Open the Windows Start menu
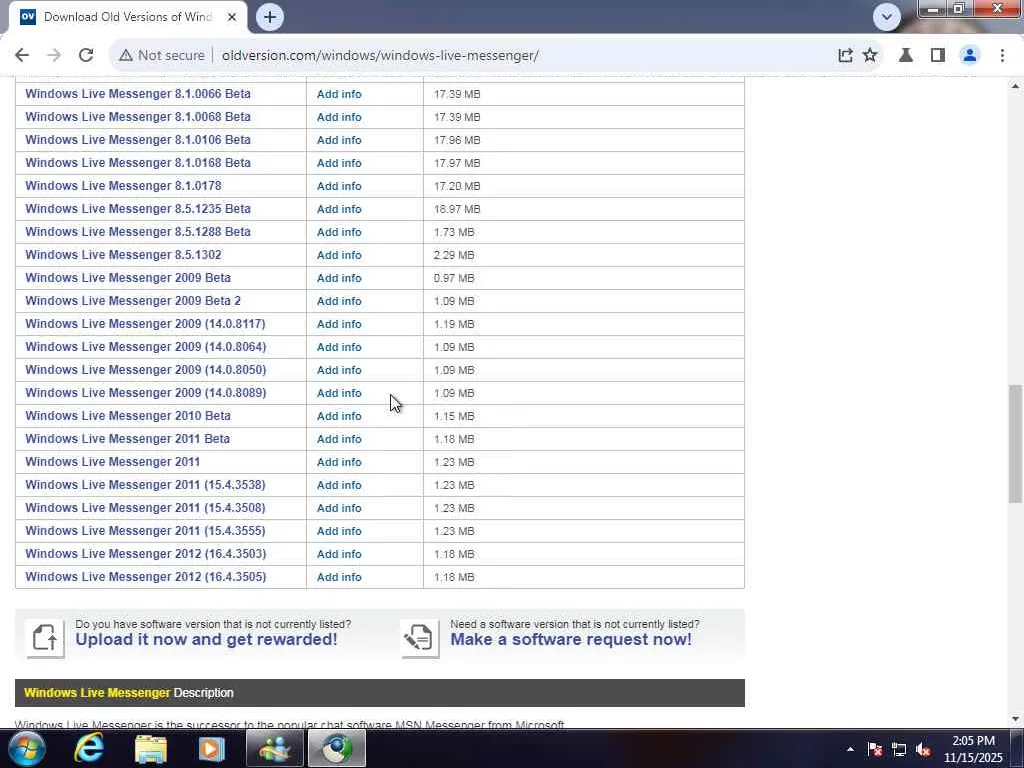Viewport: 1024px width, 768px height. tap(26, 748)
